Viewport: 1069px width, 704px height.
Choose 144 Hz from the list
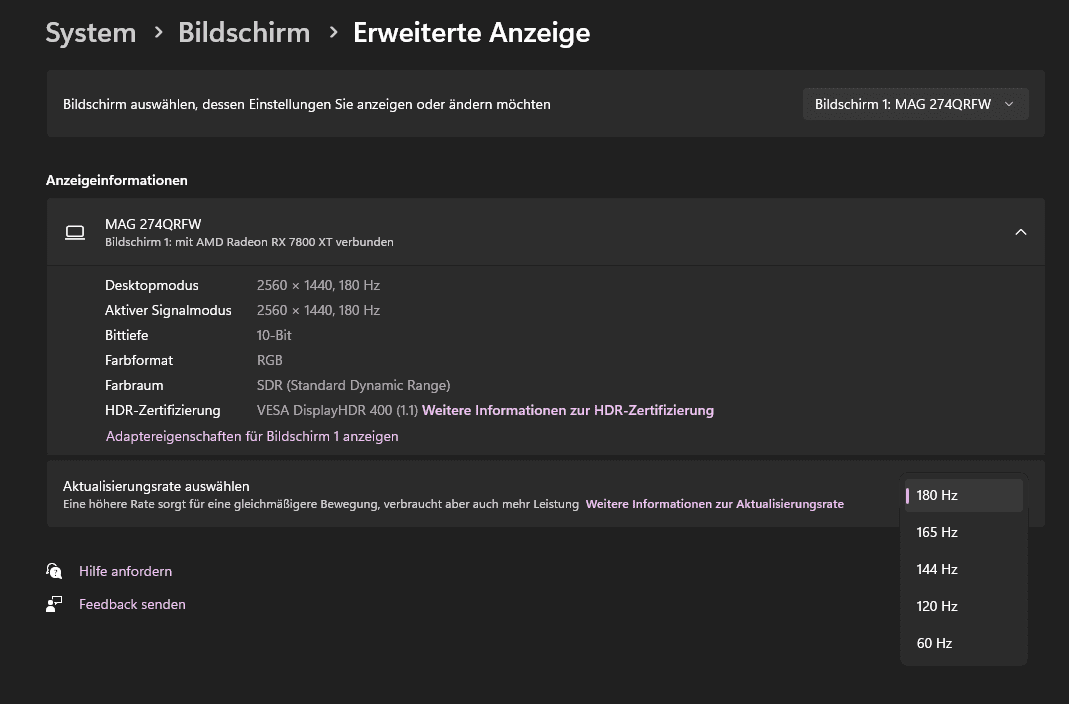pyautogui.click(x=963, y=569)
